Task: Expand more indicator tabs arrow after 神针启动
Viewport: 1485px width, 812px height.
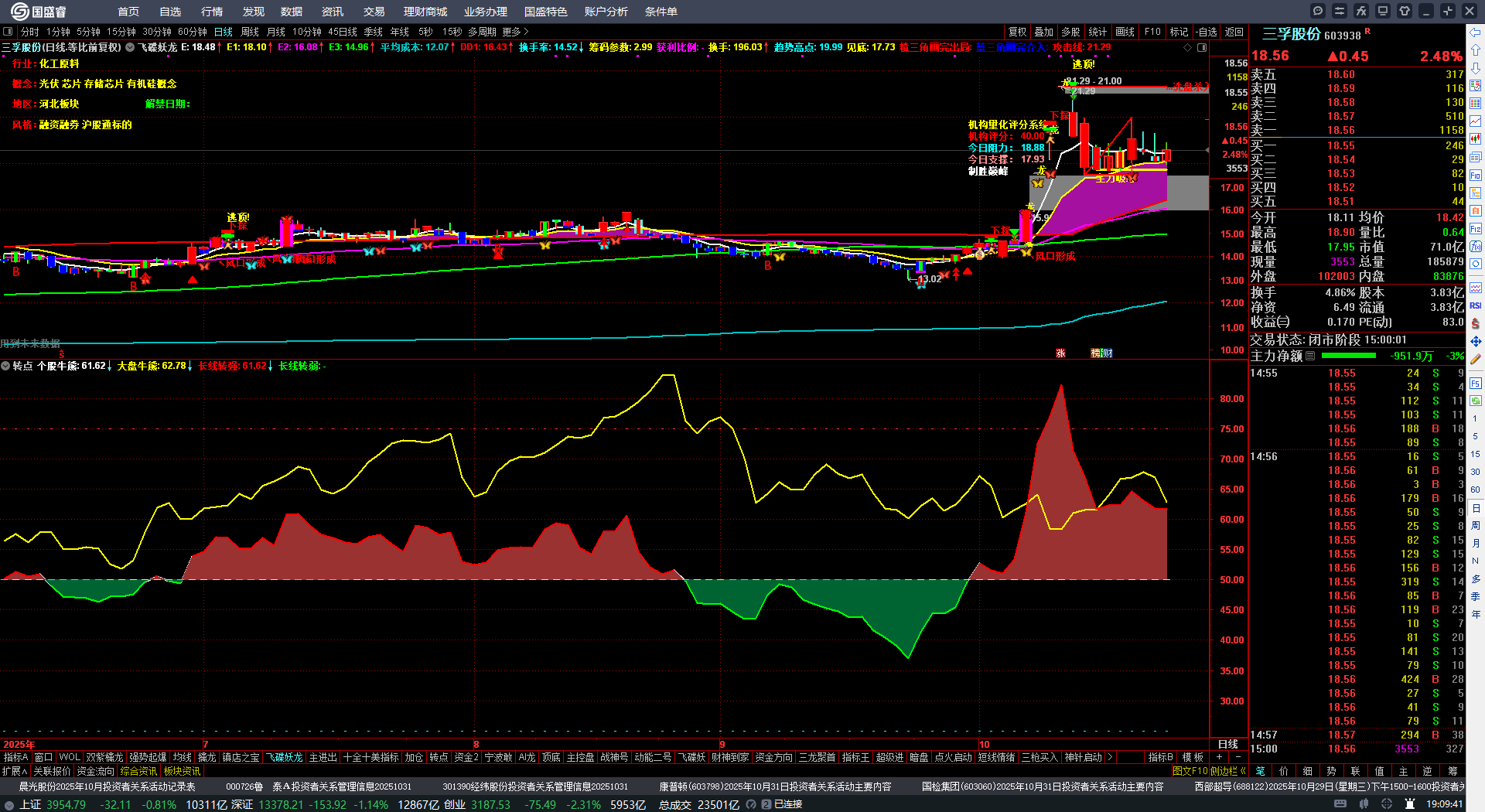Action: (x=1111, y=757)
